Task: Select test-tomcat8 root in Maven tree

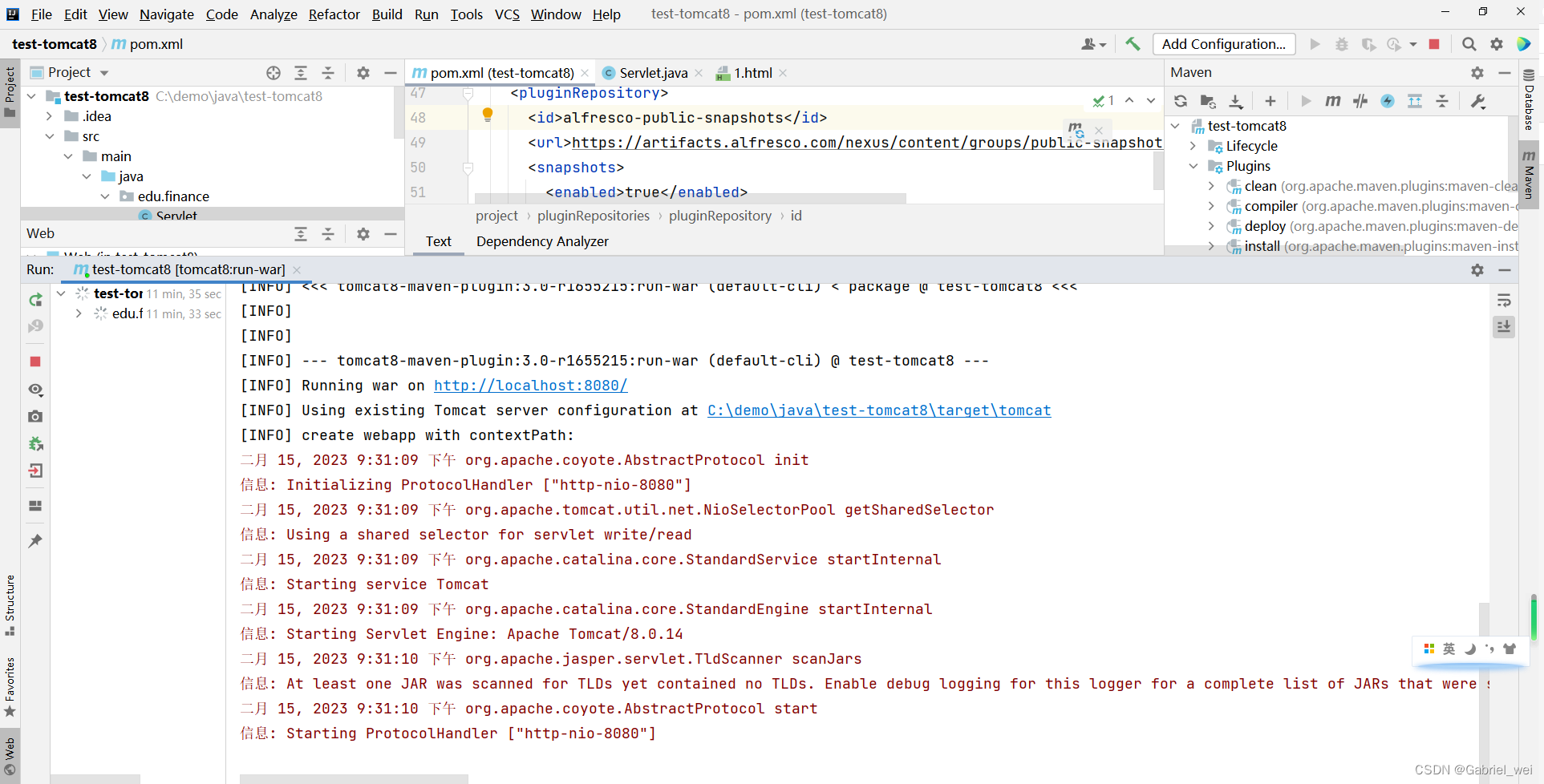Action: [x=1246, y=126]
